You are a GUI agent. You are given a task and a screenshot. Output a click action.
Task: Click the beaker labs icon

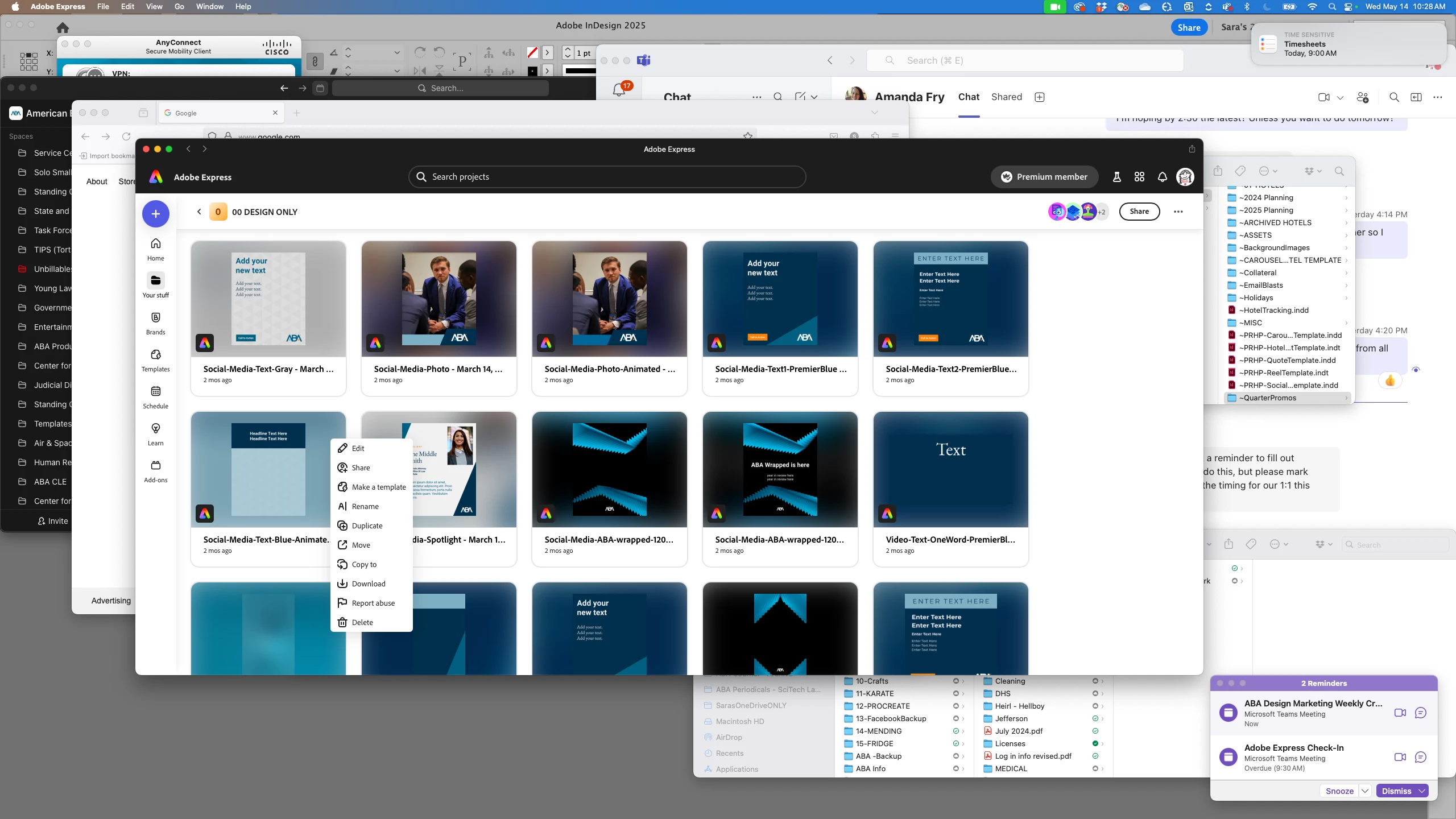pyautogui.click(x=1116, y=177)
